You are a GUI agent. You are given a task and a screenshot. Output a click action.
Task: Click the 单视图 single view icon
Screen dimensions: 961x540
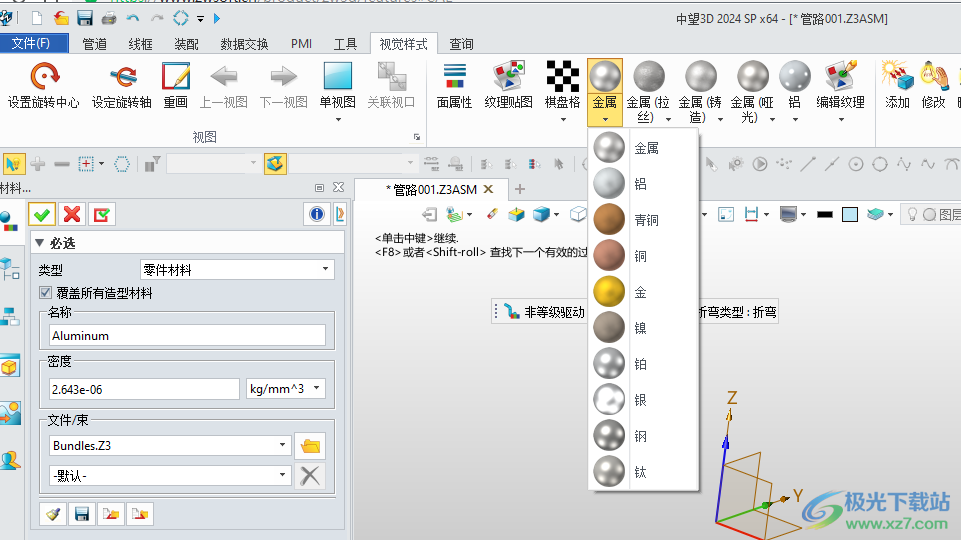[x=338, y=78]
